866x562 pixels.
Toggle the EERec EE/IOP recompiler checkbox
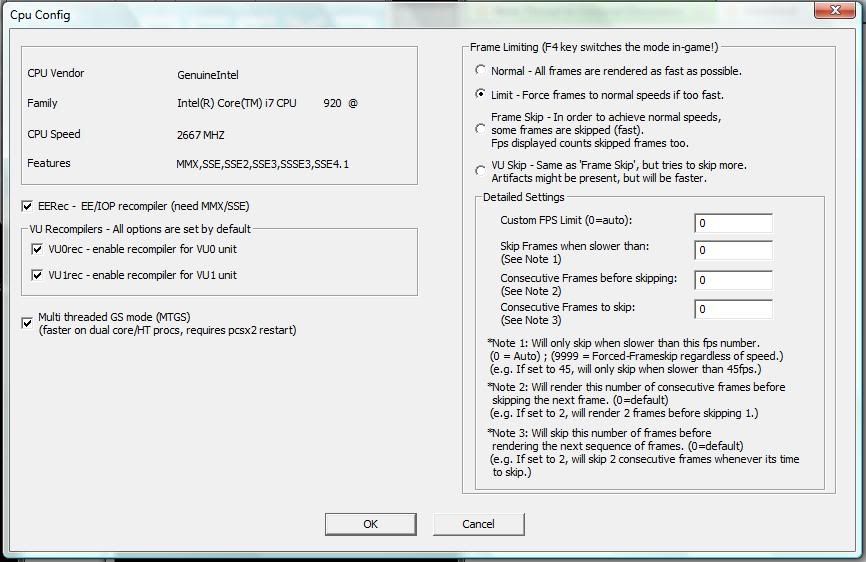pyautogui.click(x=27, y=206)
